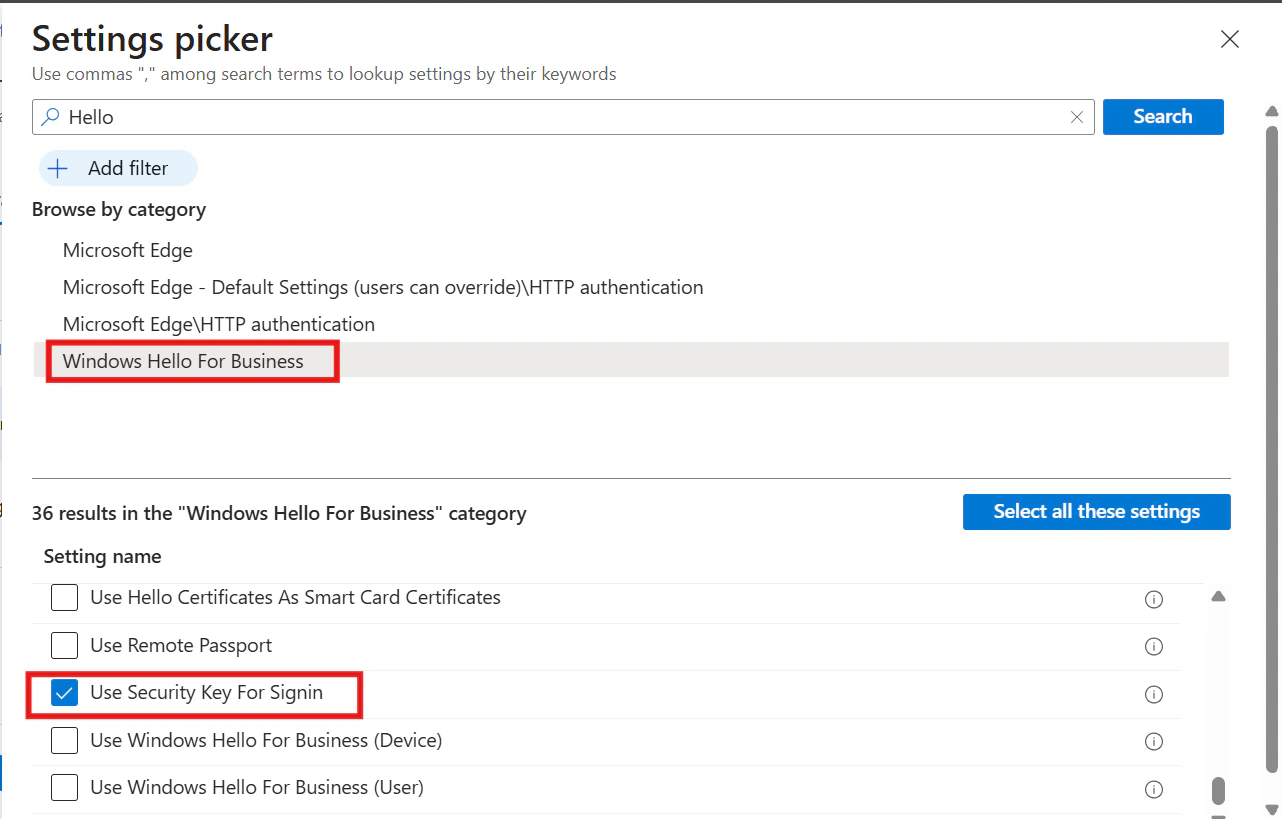The image size is (1282, 819).
Task: Click the panel scrollbar up arrow
Action: [1272, 111]
